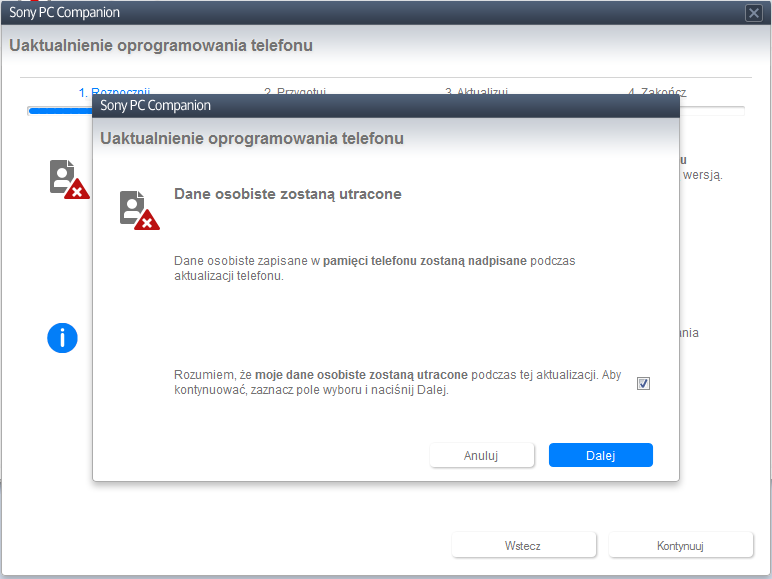
Task: Click Anuluj to cancel the dialog
Action: [x=482, y=455]
